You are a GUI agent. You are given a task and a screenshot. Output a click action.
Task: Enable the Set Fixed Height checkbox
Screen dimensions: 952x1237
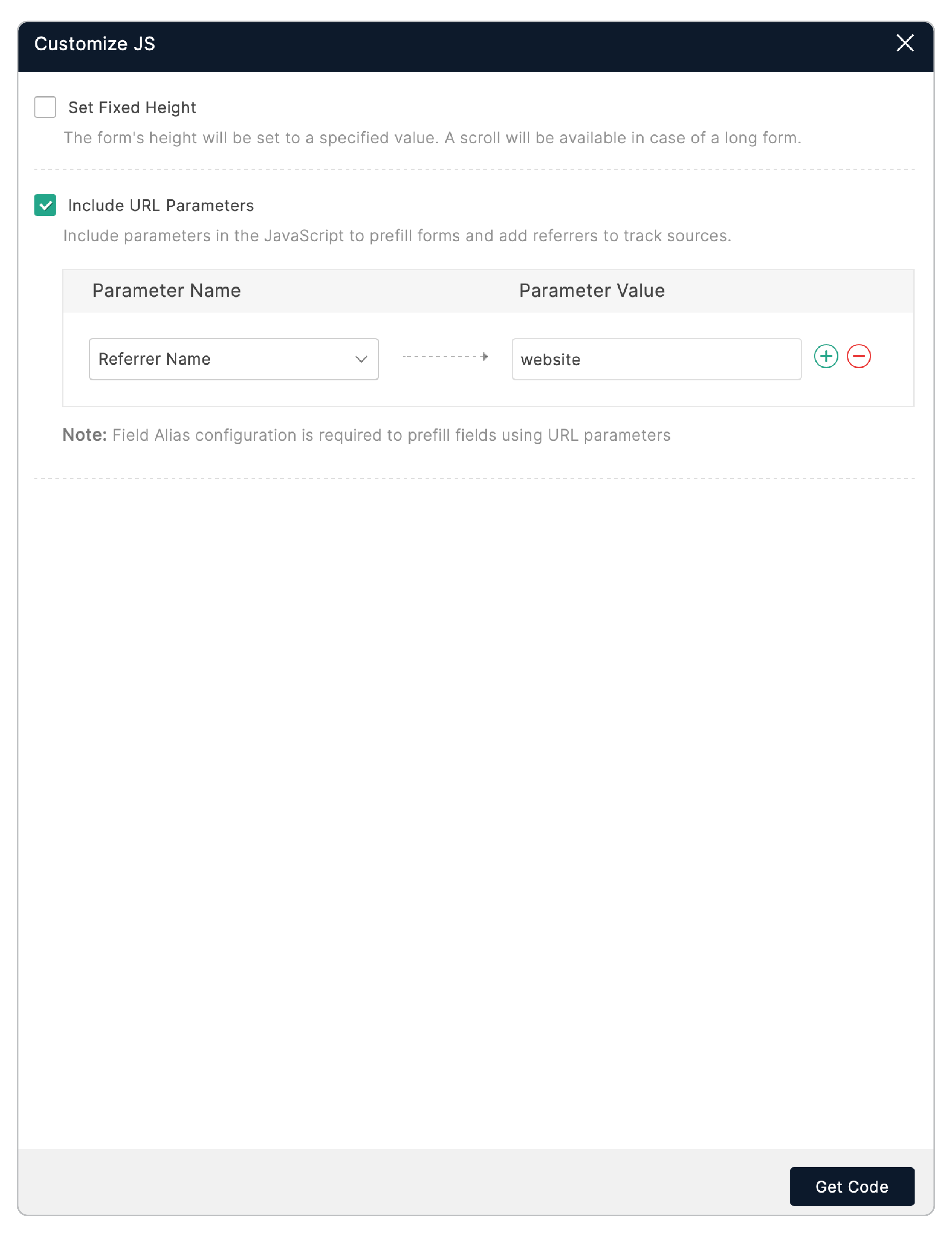tap(45, 107)
